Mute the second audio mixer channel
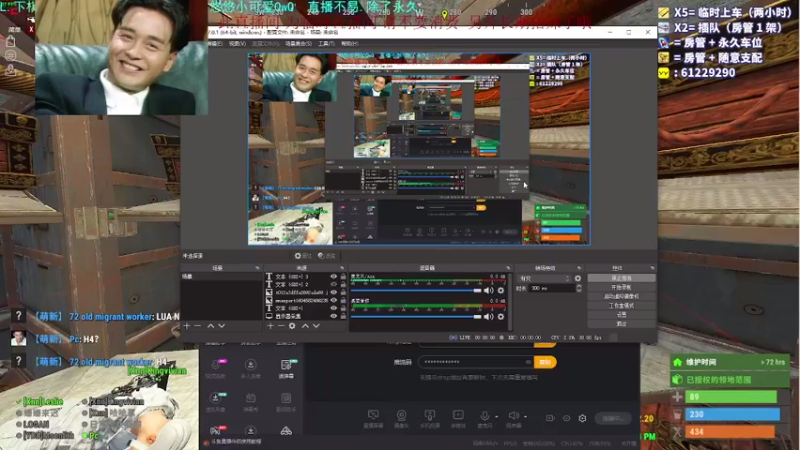Screen dimensions: 800x450 tap(489, 317)
